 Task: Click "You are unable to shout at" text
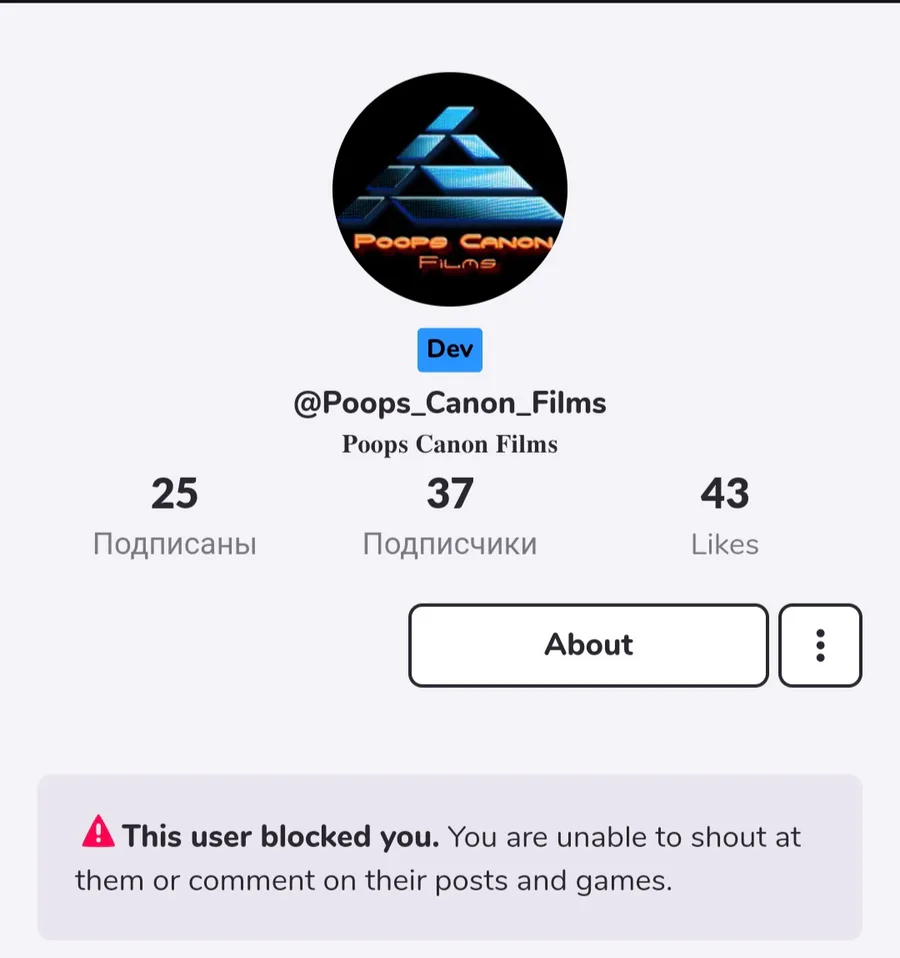tap(624, 836)
